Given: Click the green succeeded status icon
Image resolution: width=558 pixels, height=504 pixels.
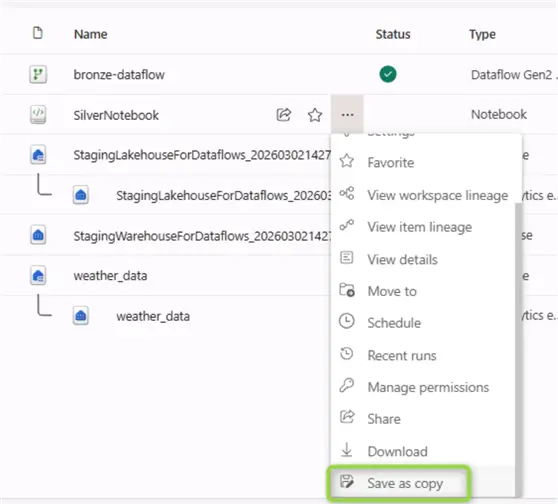Looking at the screenshot, I should (388, 74).
